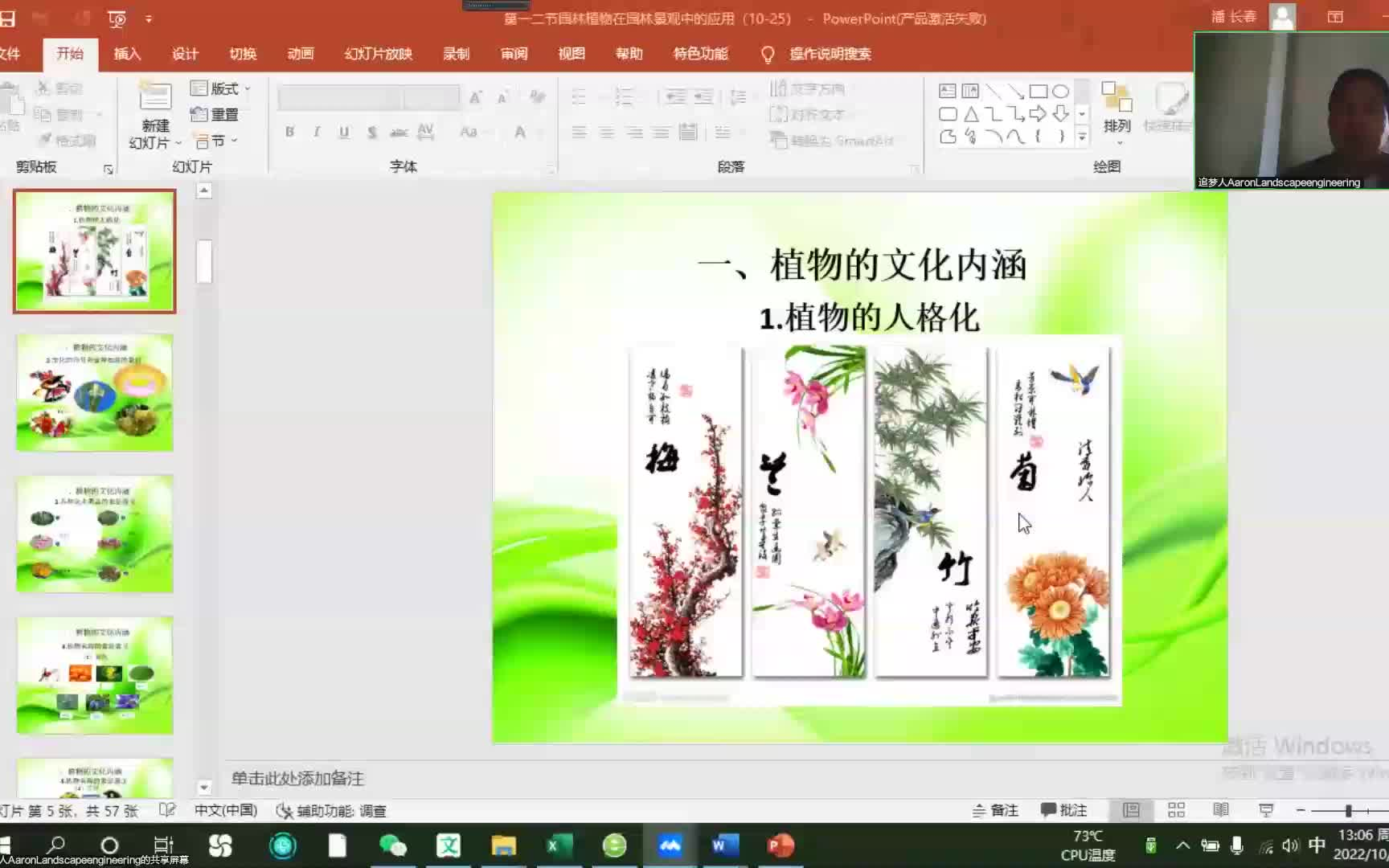The width and height of the screenshot is (1389, 868).
Task: Open the Insert (插入) tab
Action: point(127,54)
